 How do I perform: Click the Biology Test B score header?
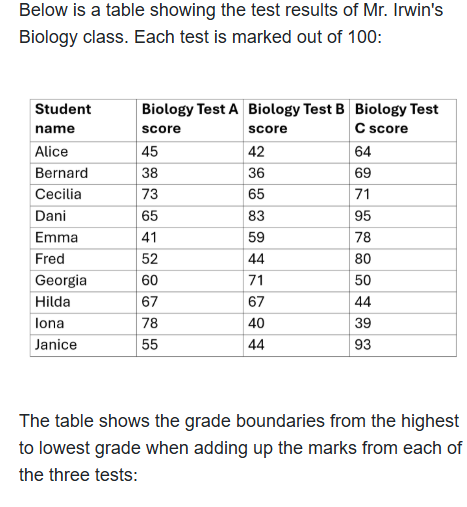pos(296,120)
